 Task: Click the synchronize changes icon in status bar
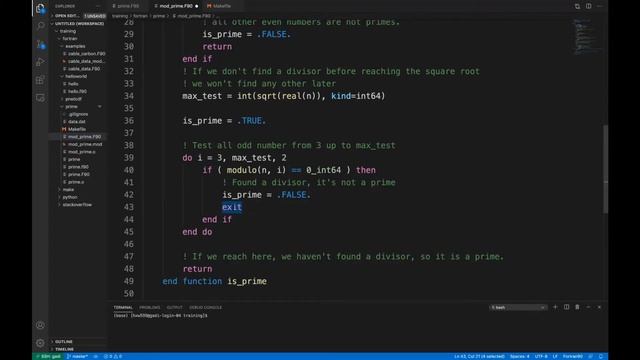pyautogui.click(x=96, y=356)
